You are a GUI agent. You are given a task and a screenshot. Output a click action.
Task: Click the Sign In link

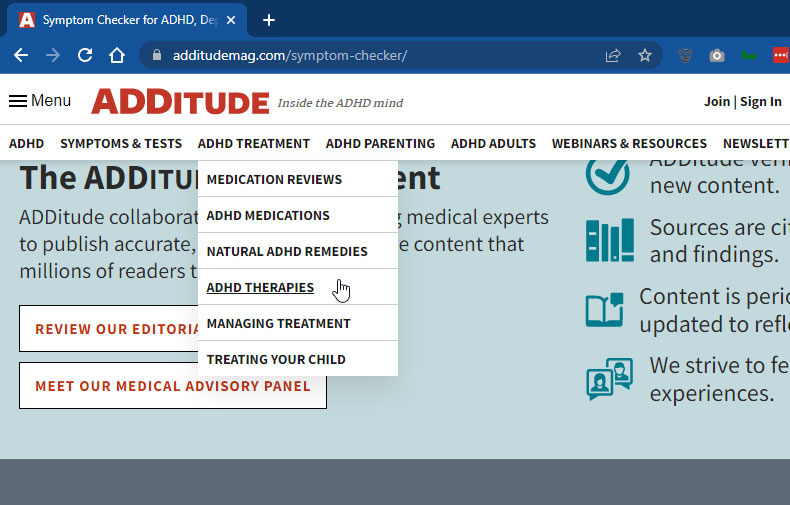point(761,102)
